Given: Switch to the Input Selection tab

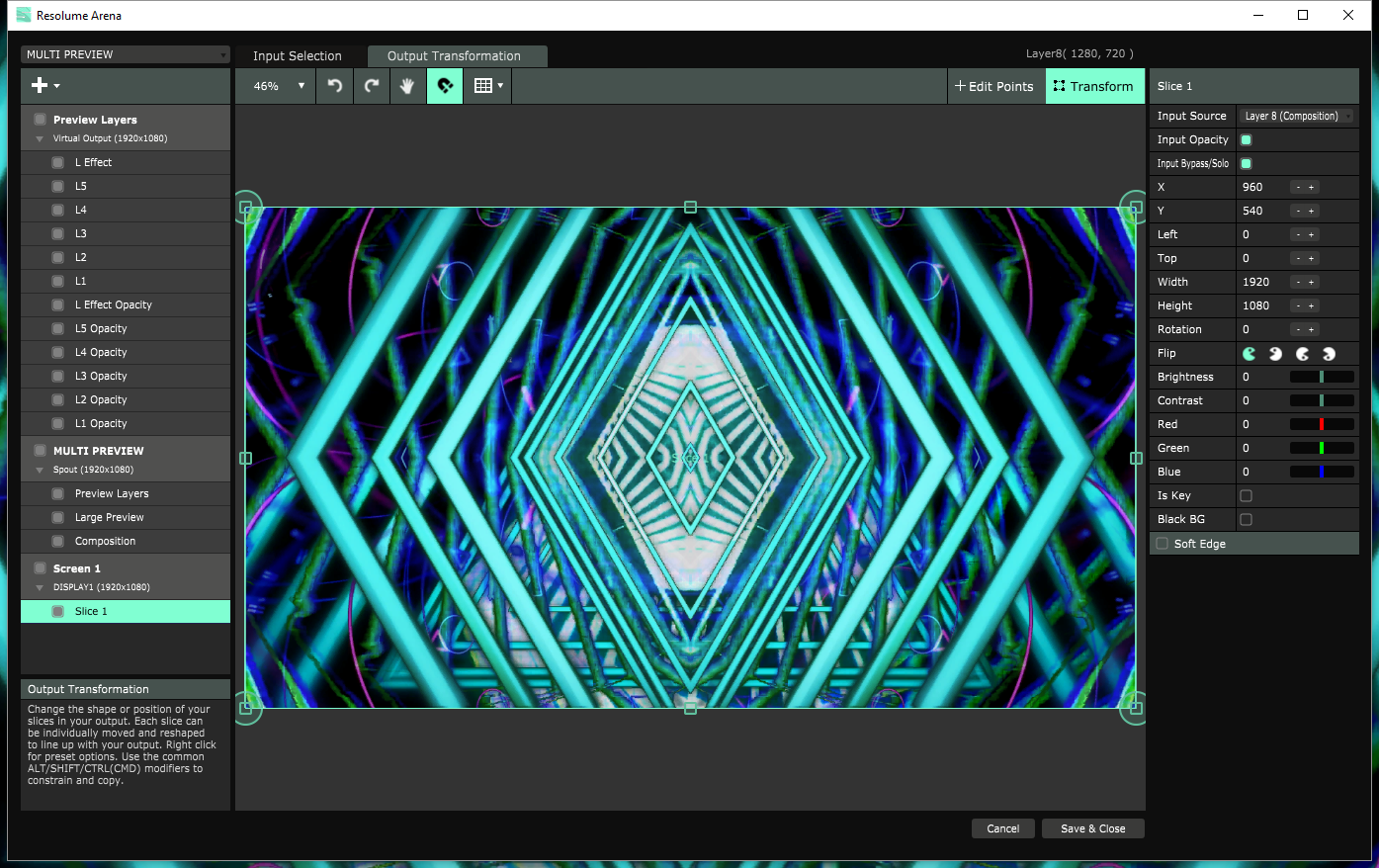Looking at the screenshot, I should (x=298, y=56).
